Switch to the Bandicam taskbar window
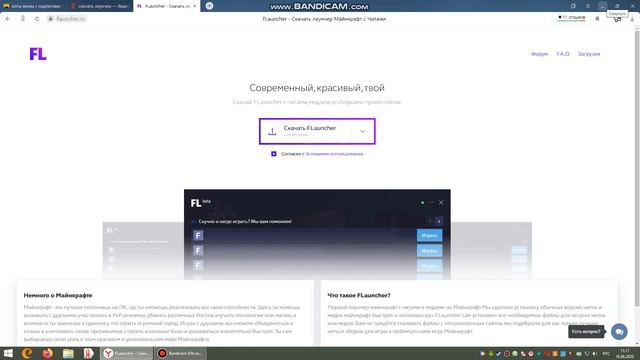Screen dimensions: 640x360 (x=180, y=353)
